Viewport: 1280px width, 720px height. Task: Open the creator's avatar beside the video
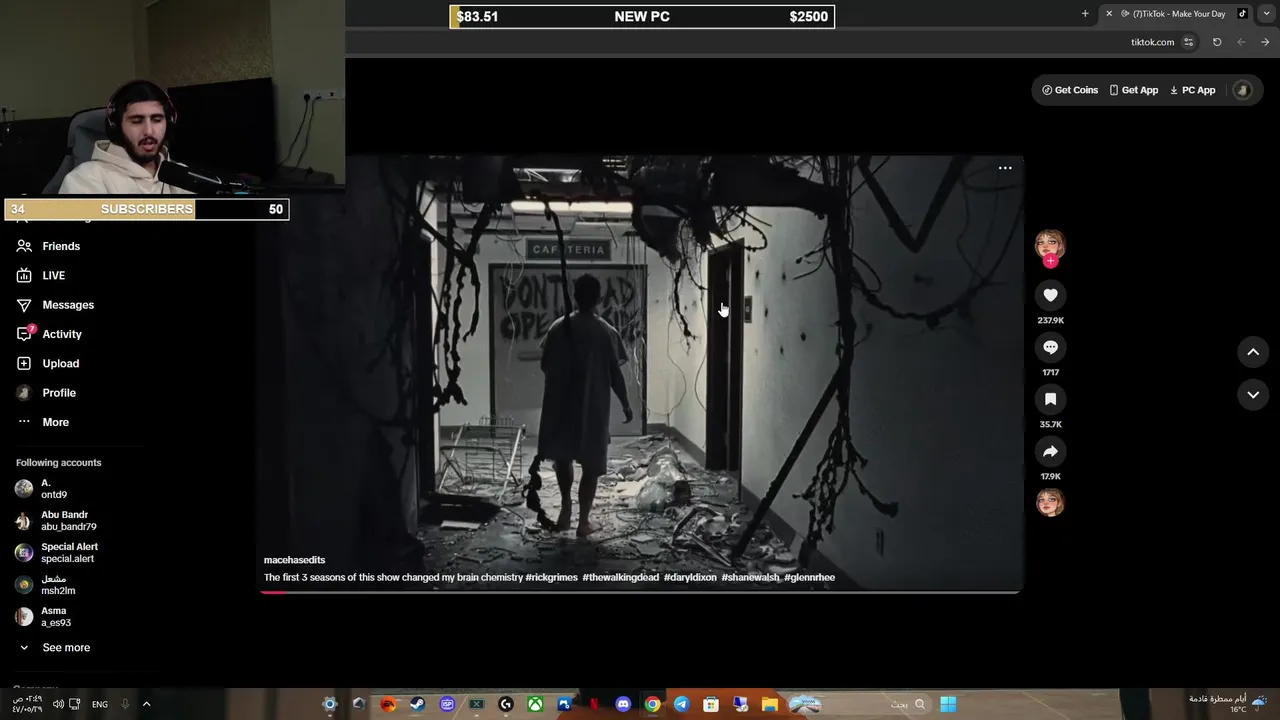[1050, 244]
